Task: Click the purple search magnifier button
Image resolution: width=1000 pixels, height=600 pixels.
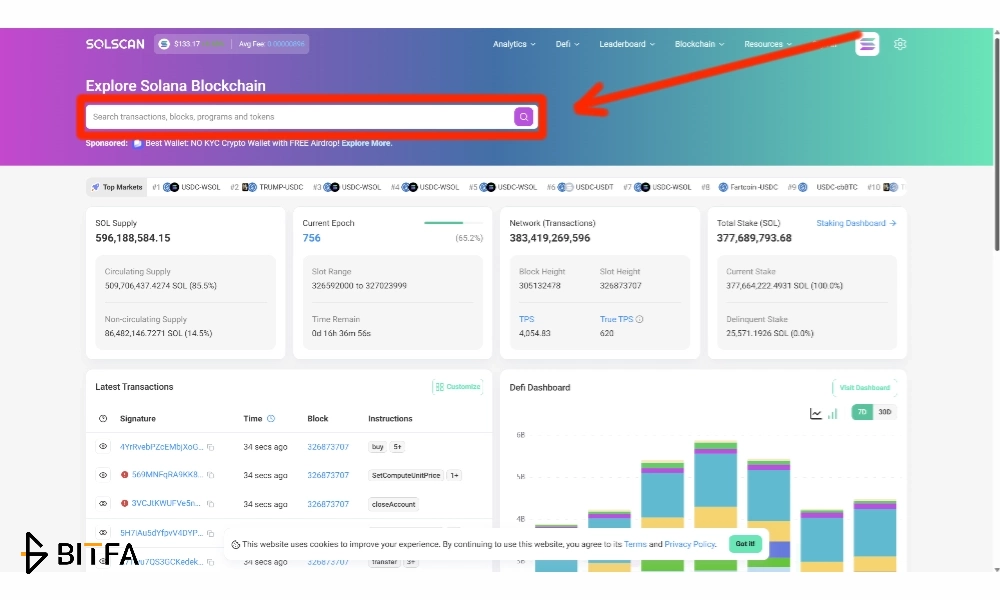Action: tap(523, 117)
